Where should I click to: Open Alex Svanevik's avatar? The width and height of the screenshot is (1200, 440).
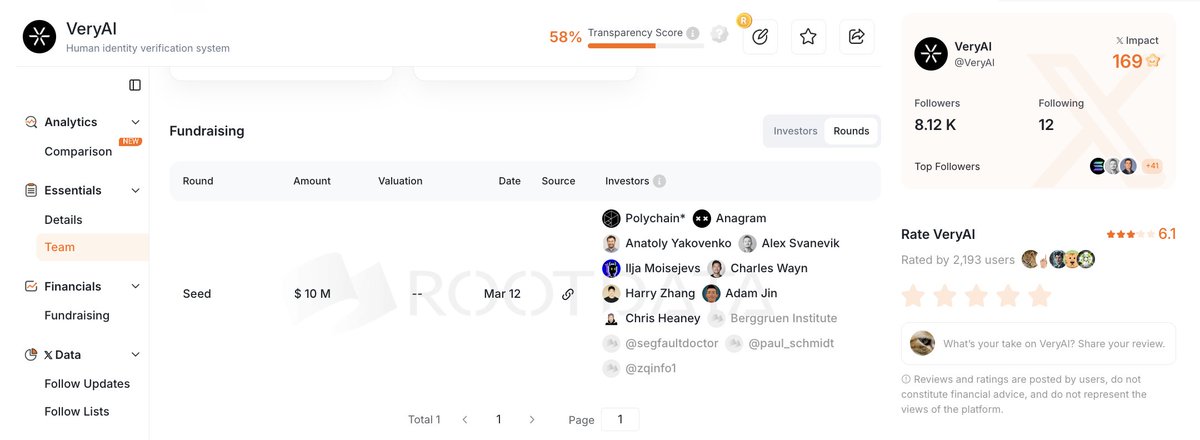[x=748, y=243]
